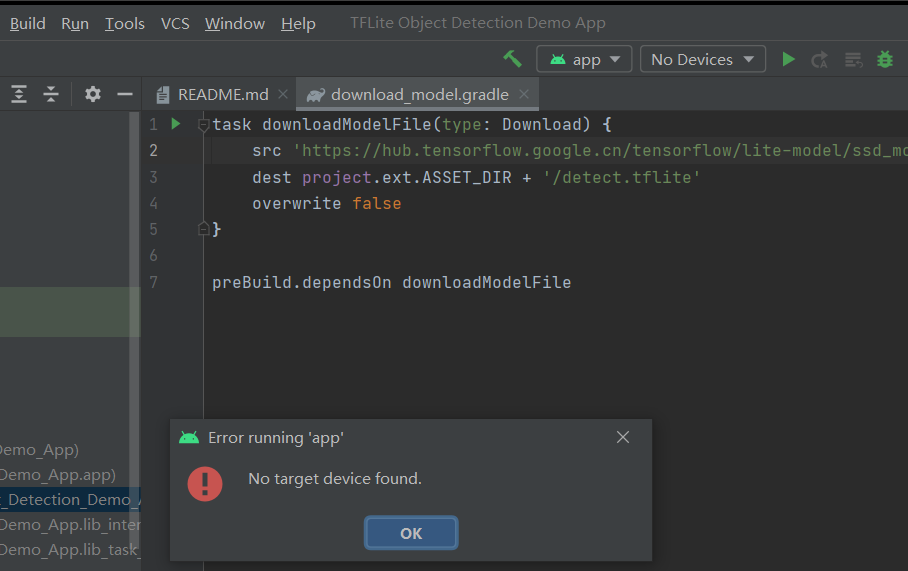Click the Android icon in app configuration
Image resolution: width=908 pixels, height=571 pixels.
(558, 59)
